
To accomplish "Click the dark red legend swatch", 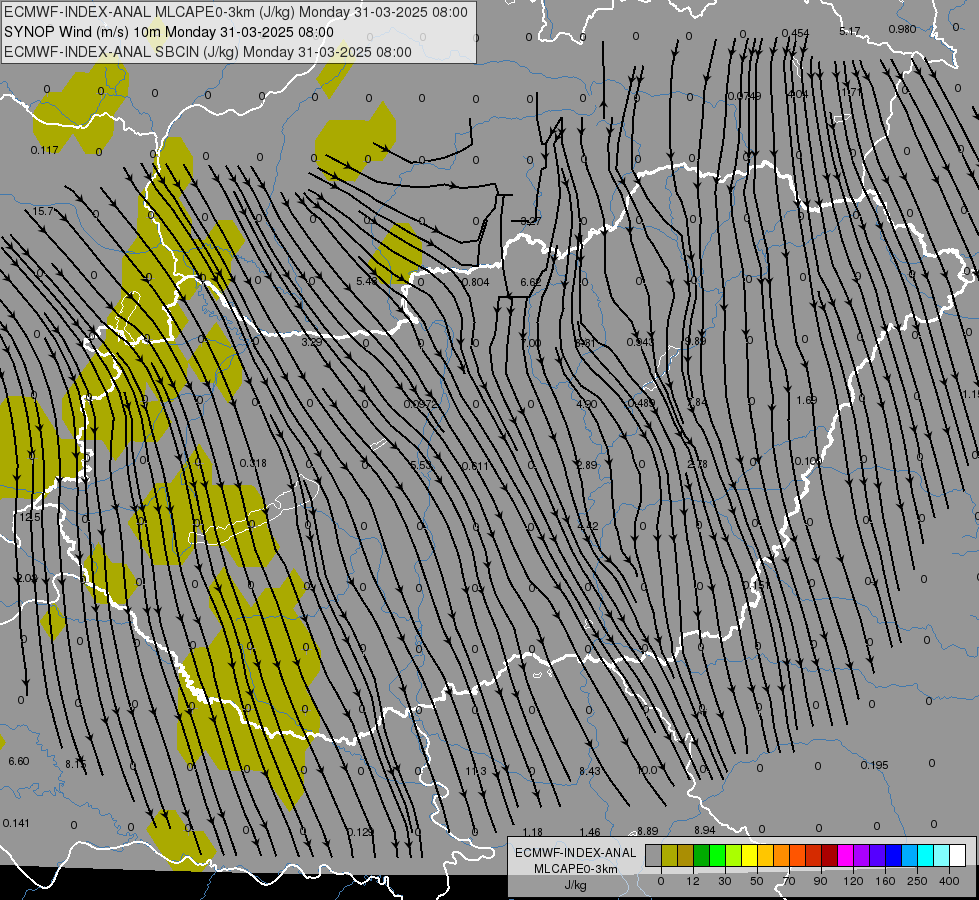I will 830,856.
